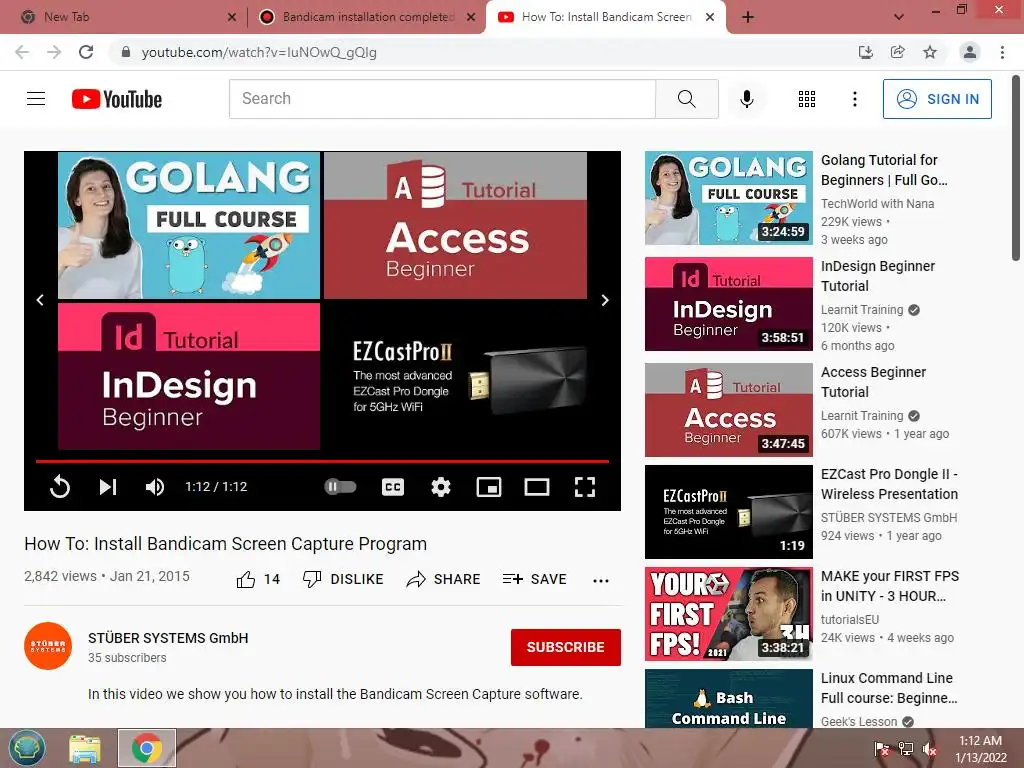Screen dimensions: 1024x768
Task: Click in the YouTube search field
Action: pos(442,99)
